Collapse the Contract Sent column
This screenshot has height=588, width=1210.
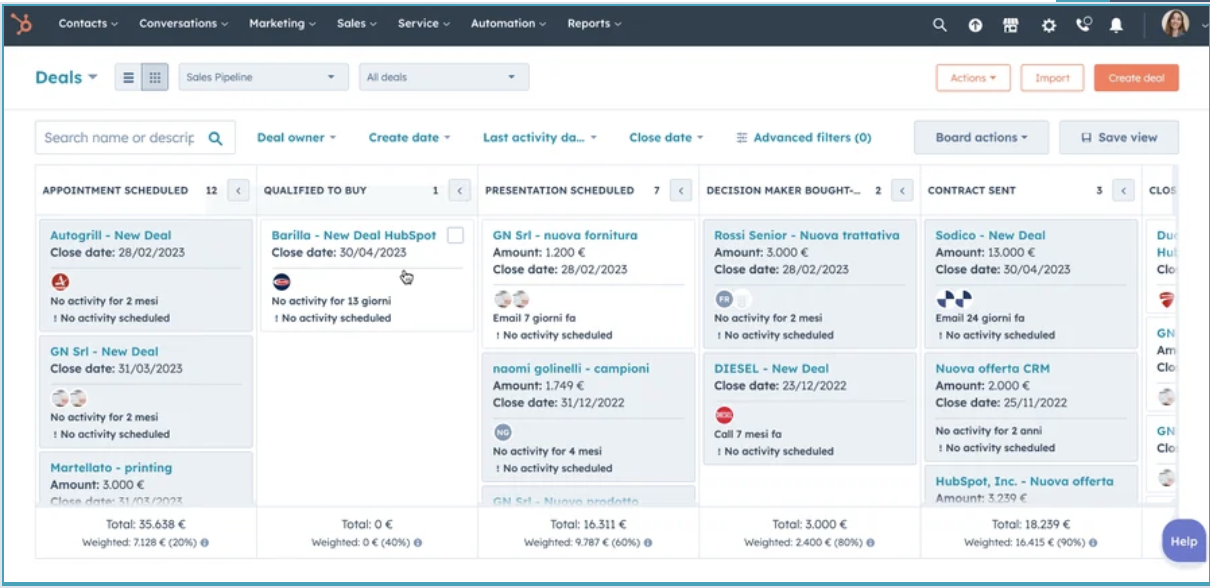[x=1123, y=190]
